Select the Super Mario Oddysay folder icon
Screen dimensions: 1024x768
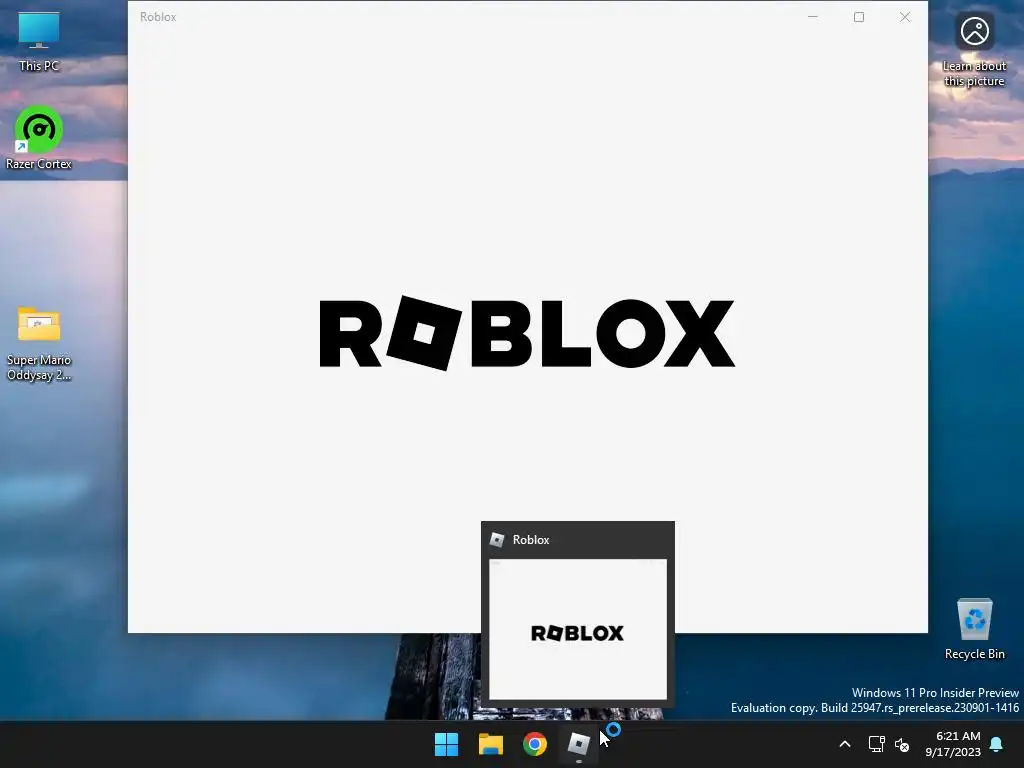pos(39,344)
